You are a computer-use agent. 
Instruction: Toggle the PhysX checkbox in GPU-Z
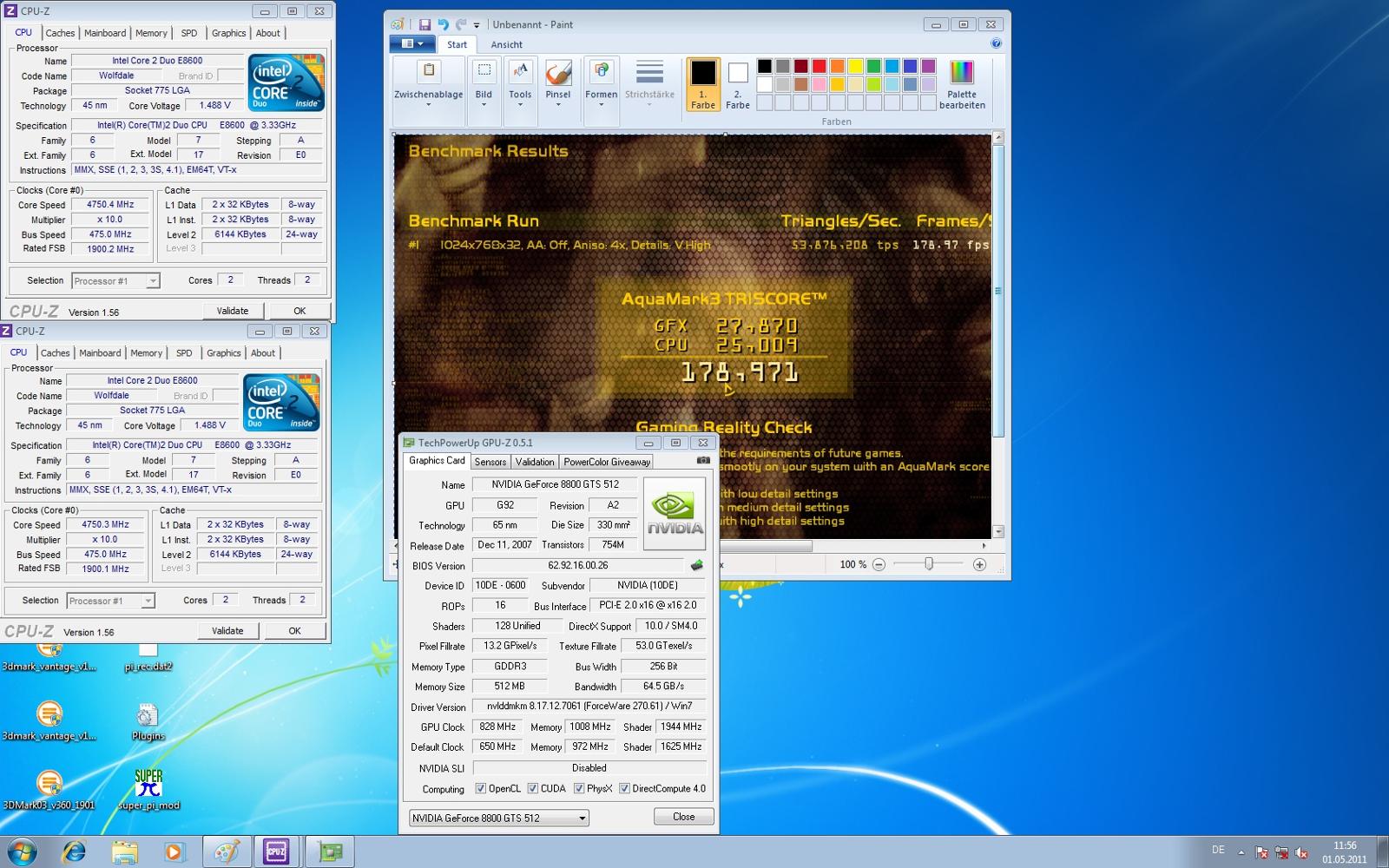579,789
